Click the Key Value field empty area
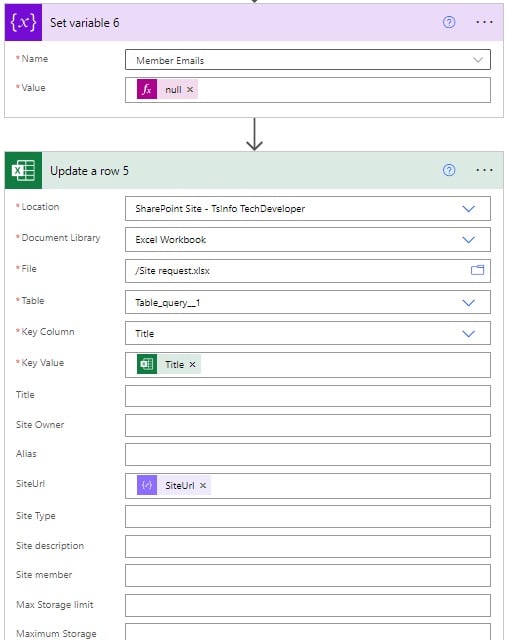The width and height of the screenshot is (507, 640). (x=345, y=365)
